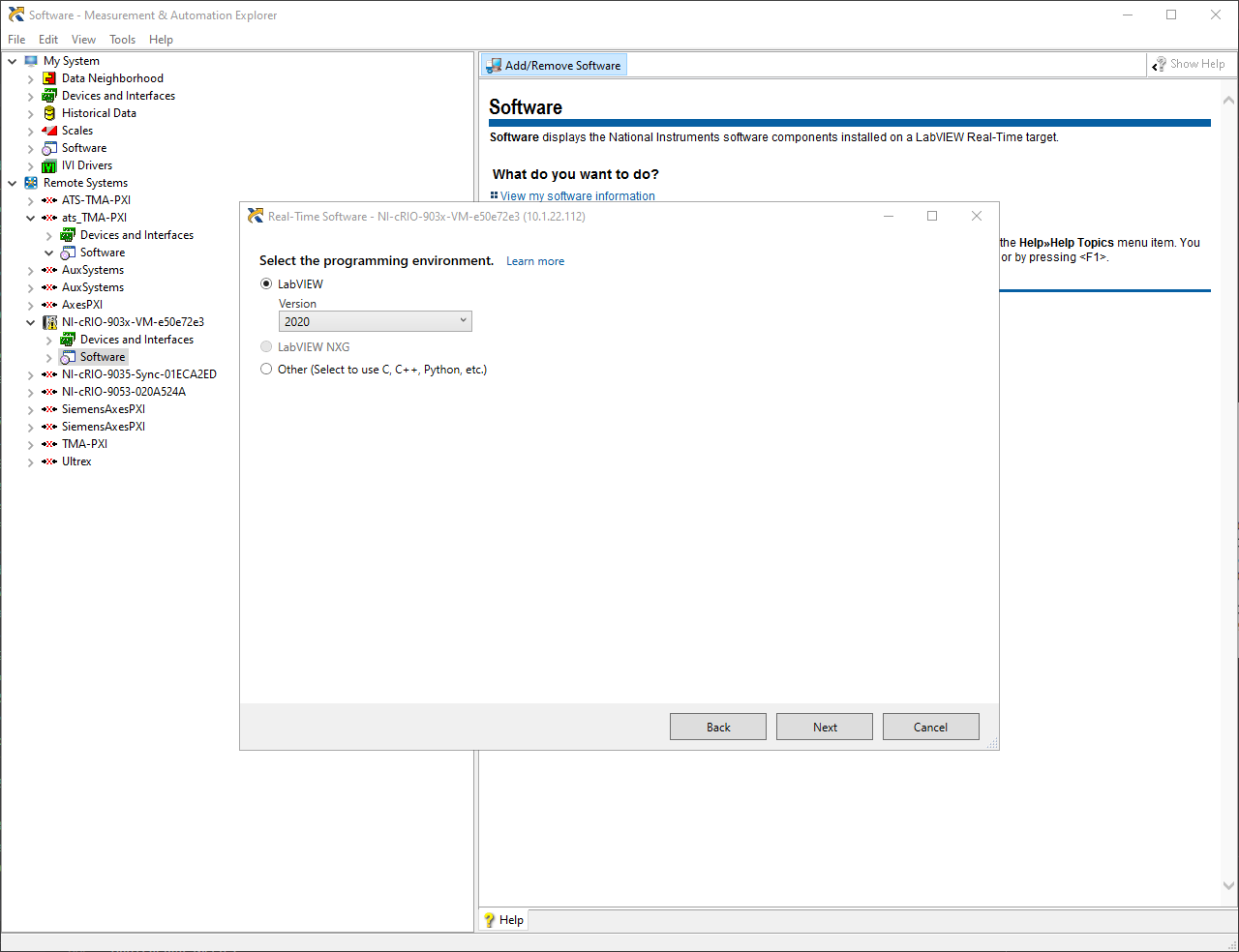
Task: Click the Add/Remove Software toolbar icon
Action: [494, 65]
